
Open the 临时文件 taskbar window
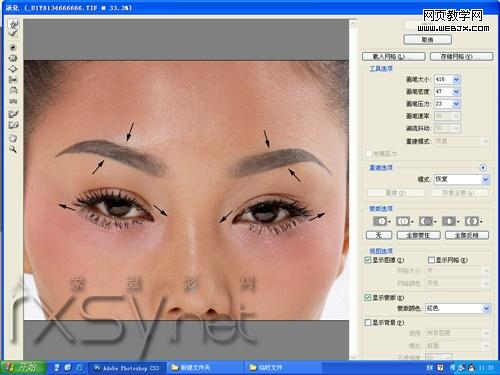pyautogui.click(x=283, y=368)
